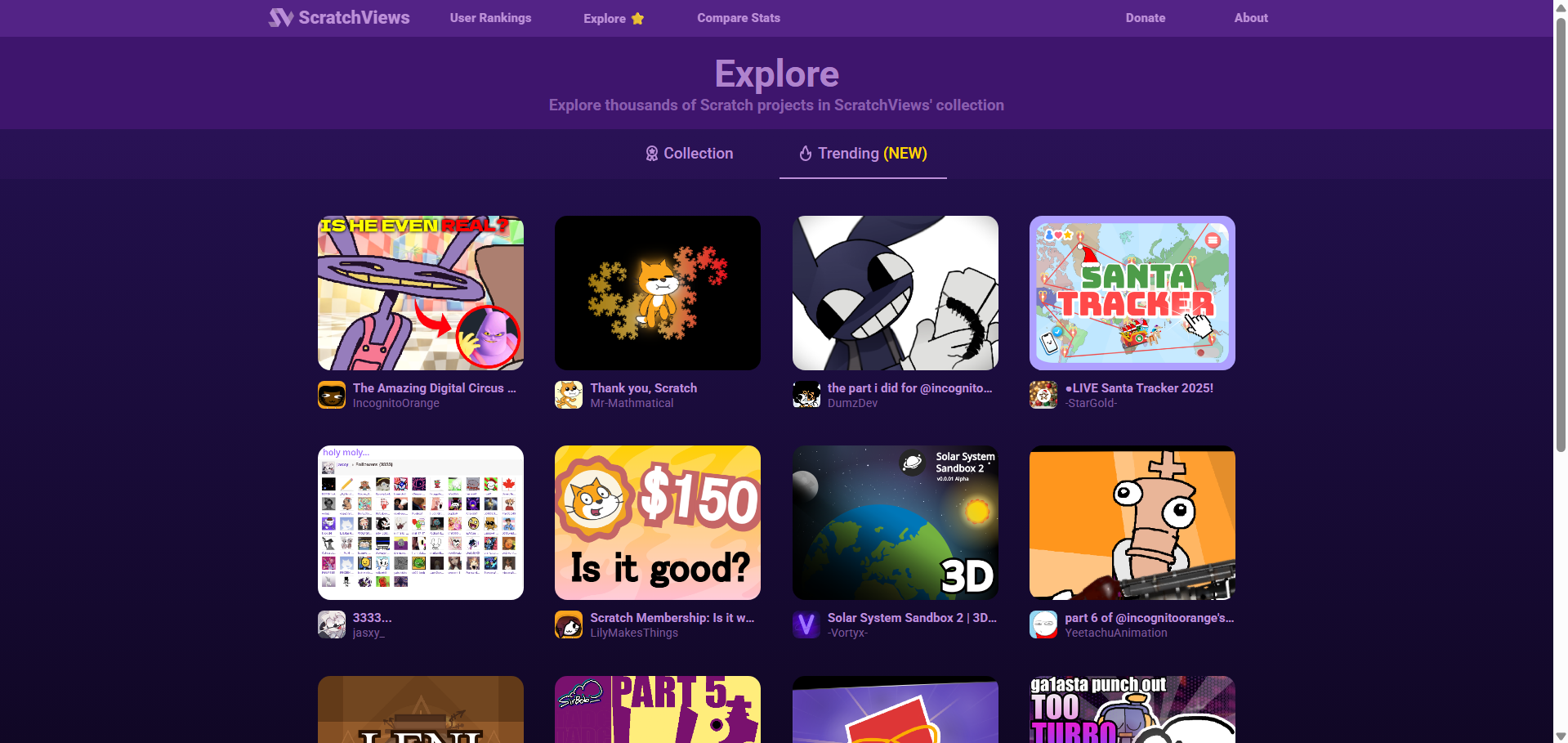Screen dimensions: 1568x743
Task: Open jasxy_'s profile avatar
Action: 332,624
